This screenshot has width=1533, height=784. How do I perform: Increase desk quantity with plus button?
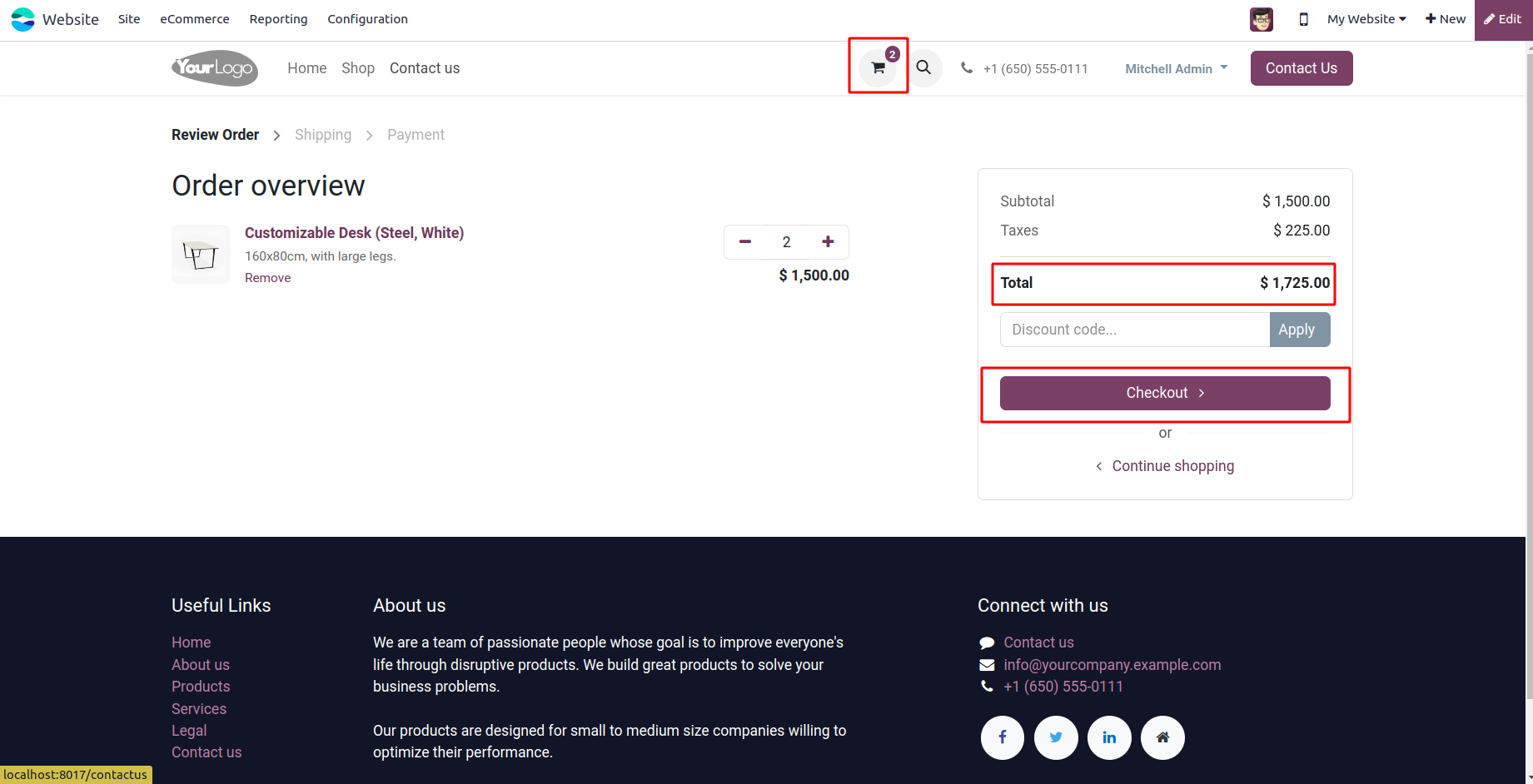click(828, 242)
